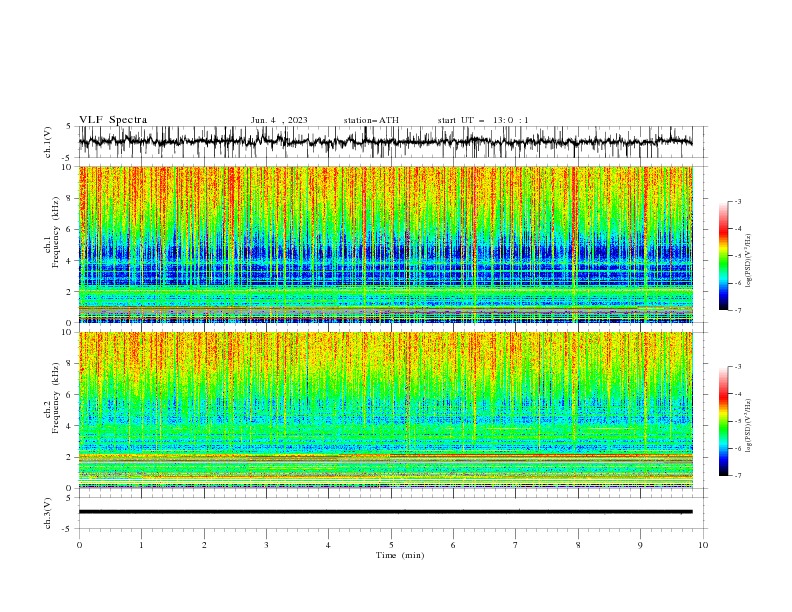This screenshot has height=612, width=792.
Task: Click the time axis tick label "8"
Action: click(x=578, y=545)
